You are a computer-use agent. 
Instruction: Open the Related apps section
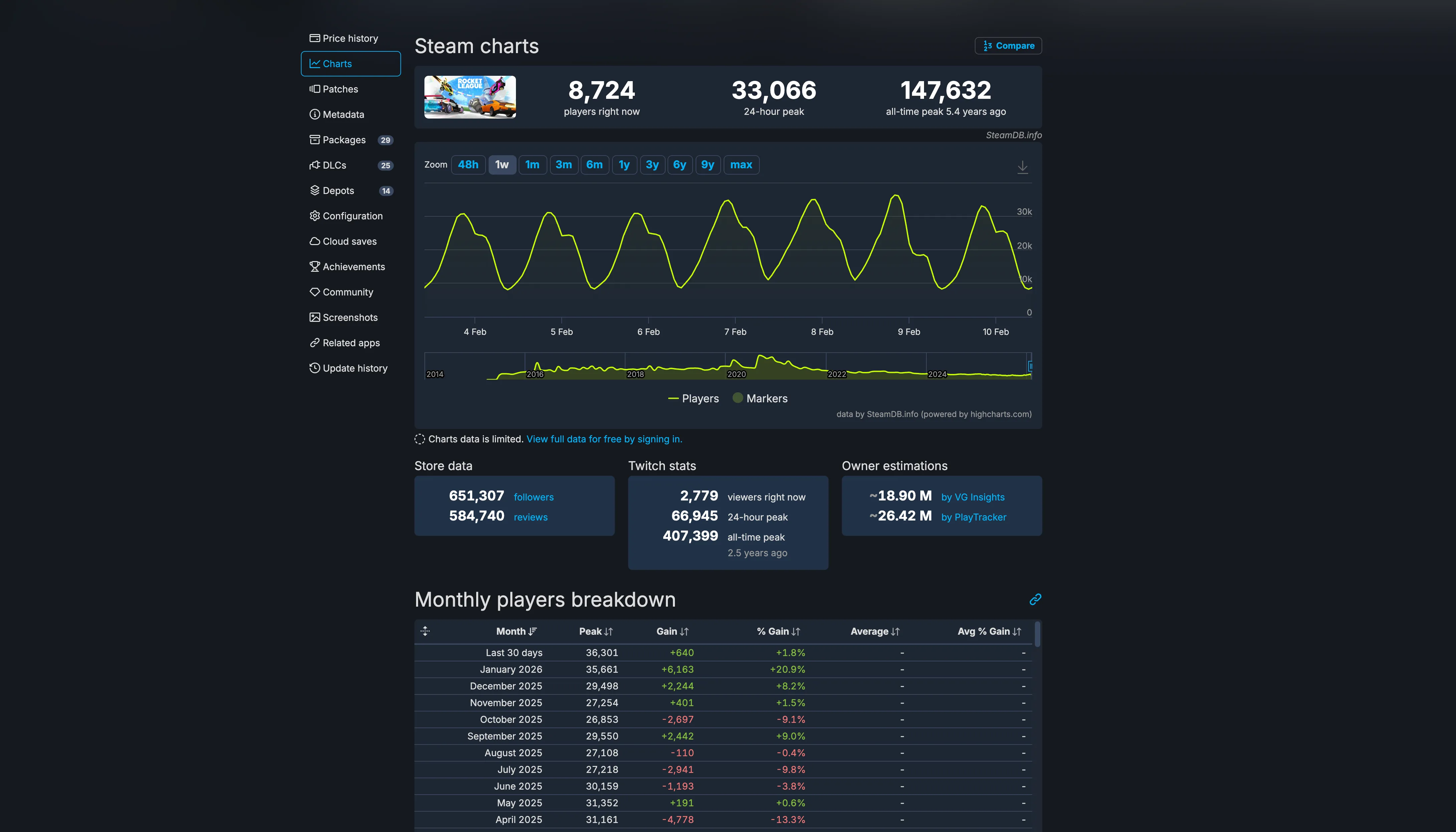pos(351,342)
